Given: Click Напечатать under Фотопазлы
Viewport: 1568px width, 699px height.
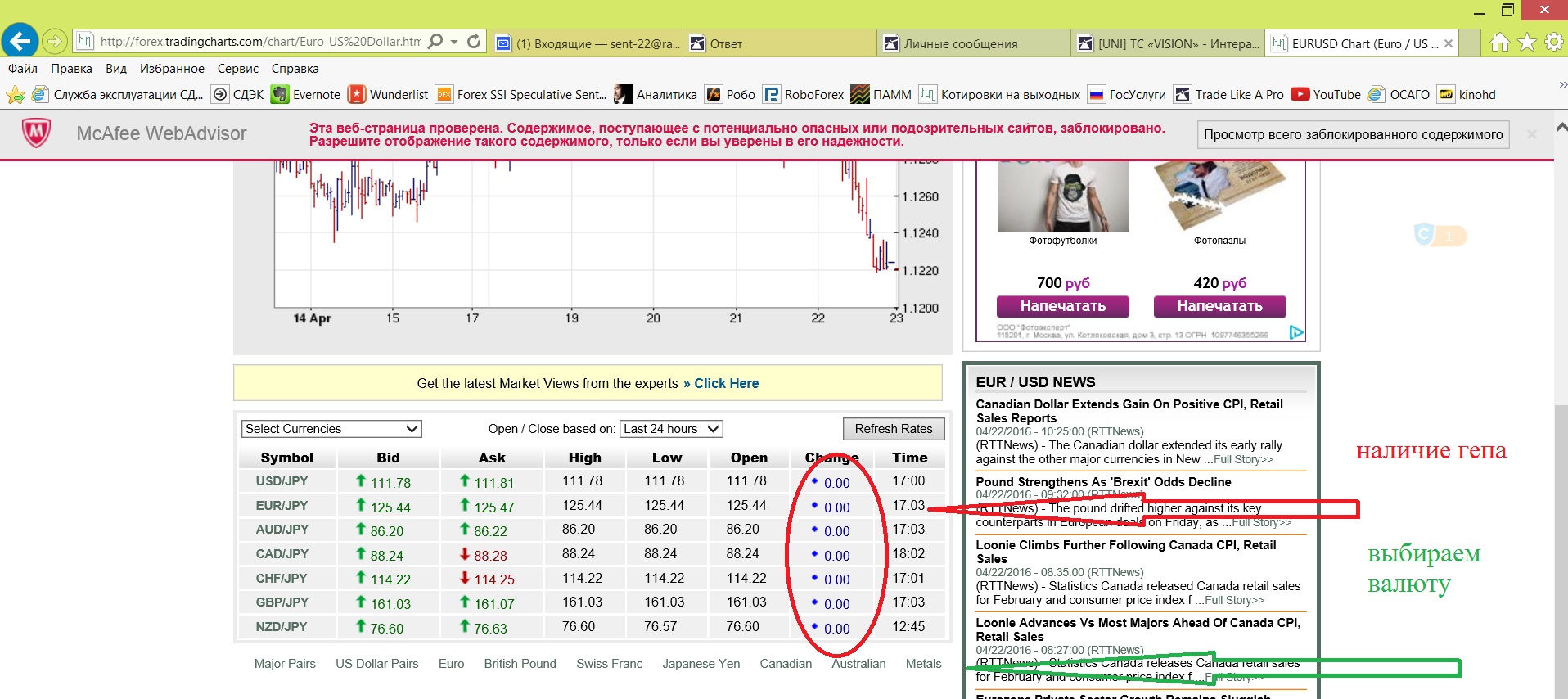Looking at the screenshot, I should pos(1220,306).
